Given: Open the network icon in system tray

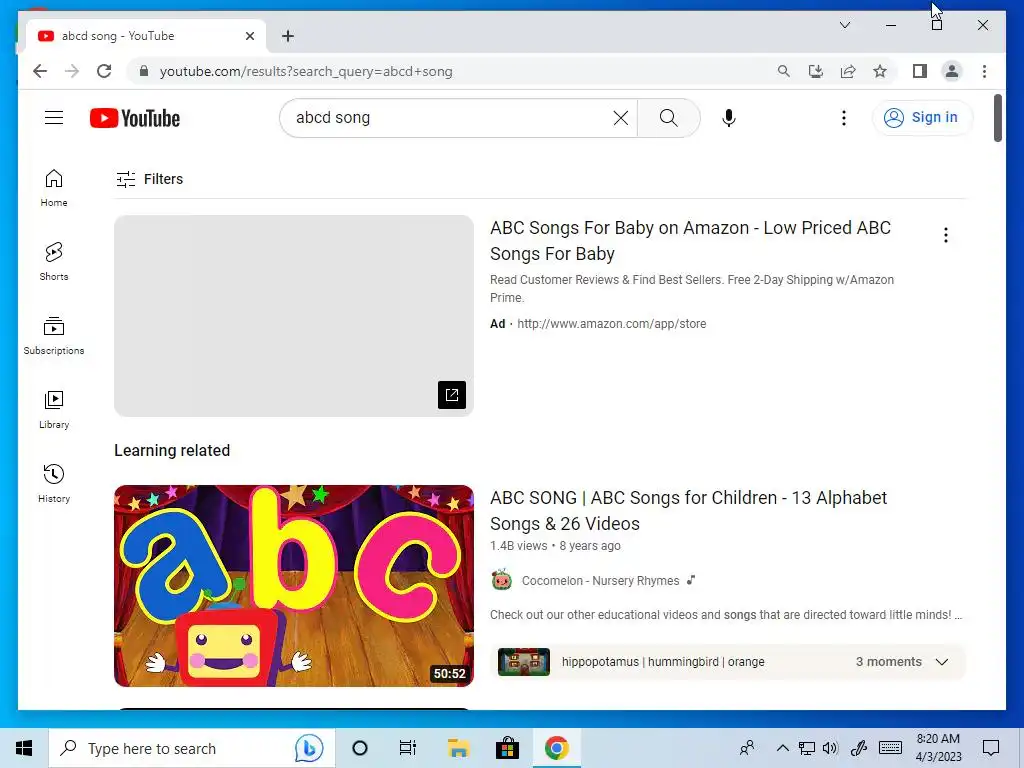Looking at the screenshot, I should [807, 748].
